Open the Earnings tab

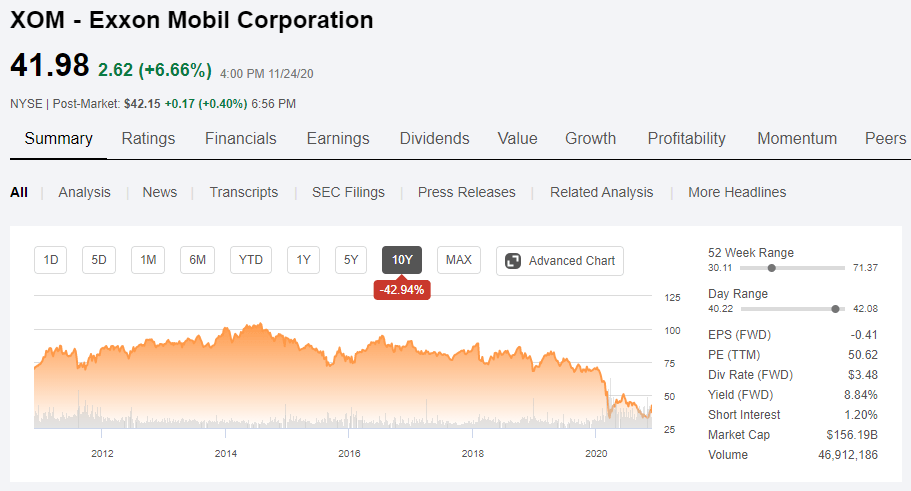pyautogui.click(x=338, y=138)
